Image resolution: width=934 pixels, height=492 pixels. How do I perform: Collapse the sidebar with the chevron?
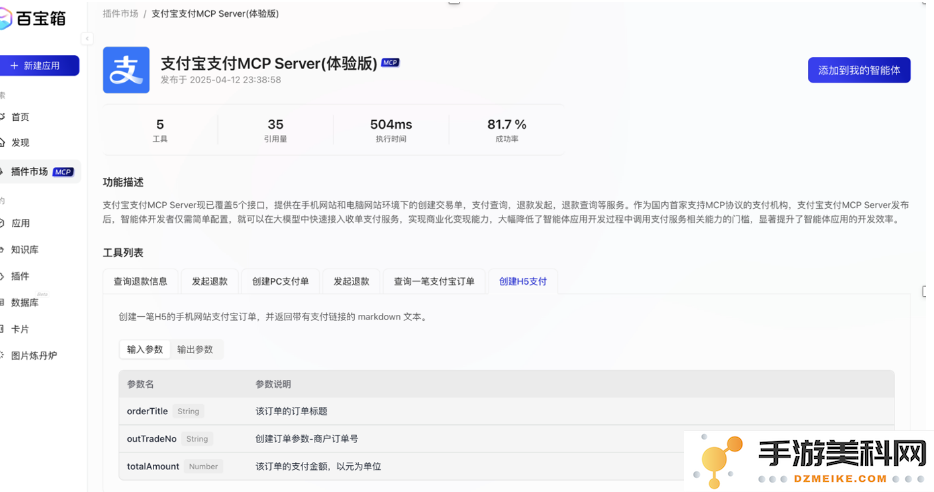[87, 39]
